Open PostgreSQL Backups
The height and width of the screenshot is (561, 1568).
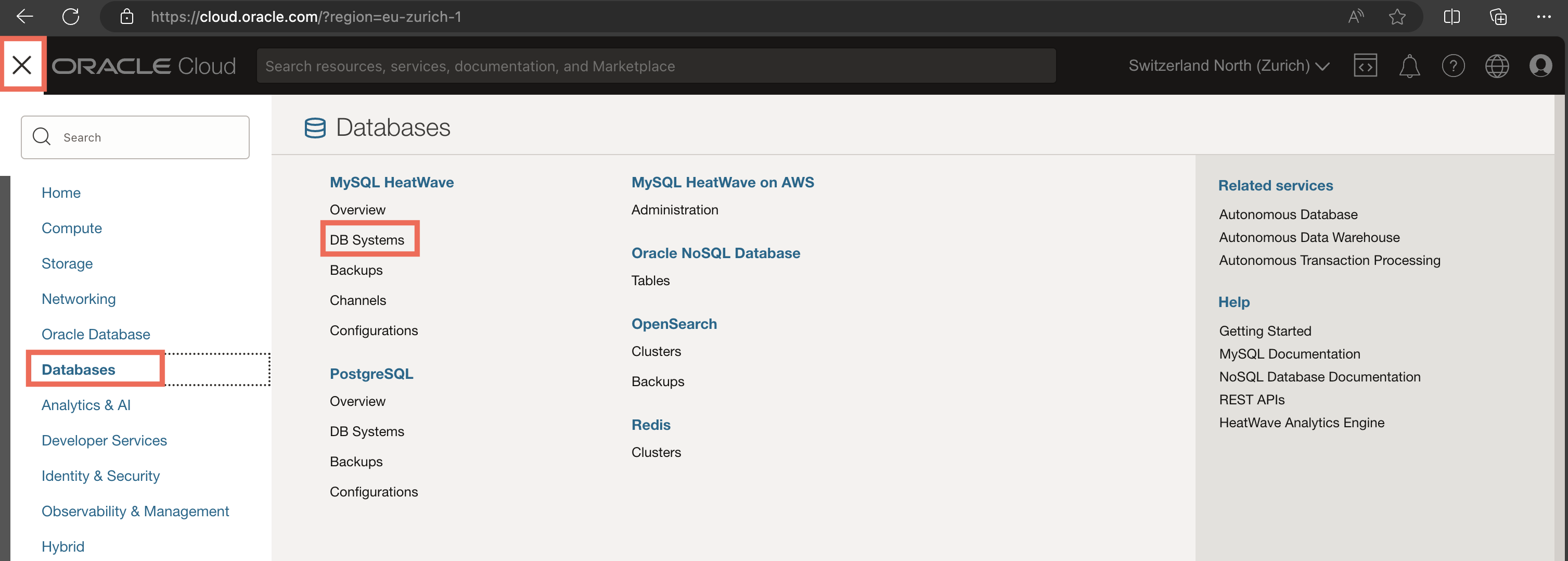(x=356, y=461)
